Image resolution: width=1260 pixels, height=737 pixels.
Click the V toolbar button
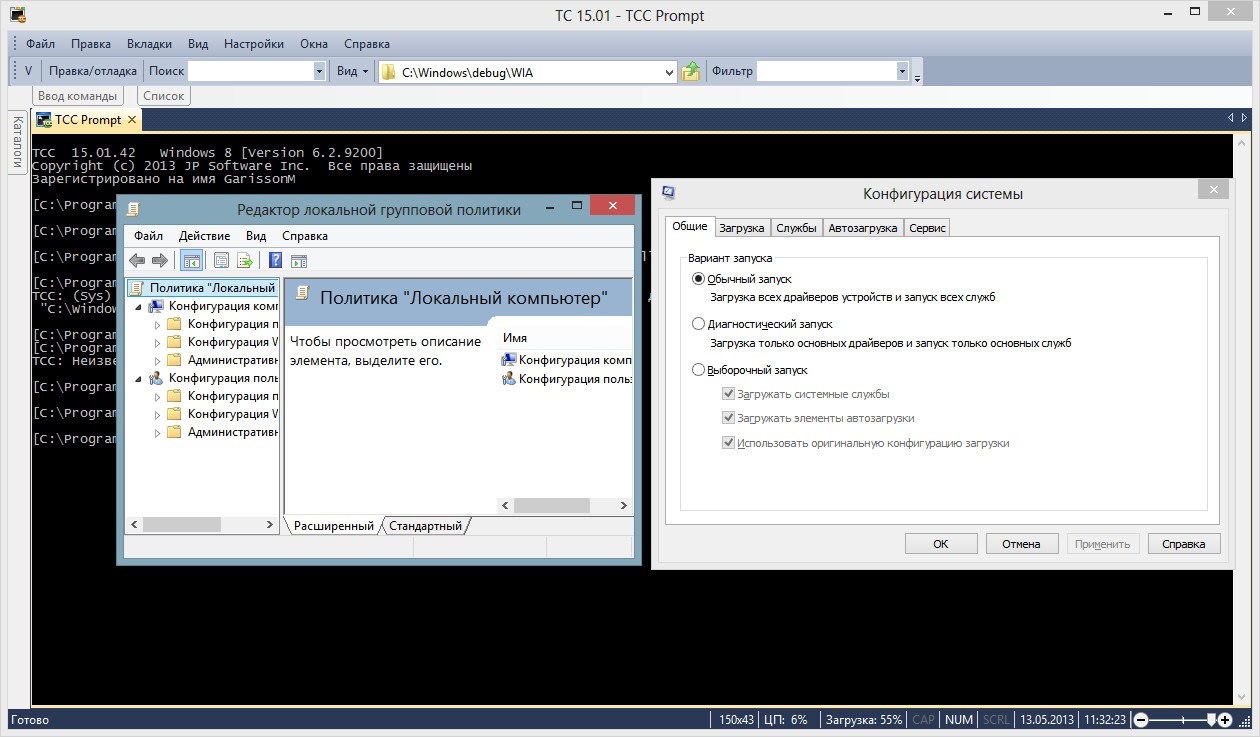(x=28, y=71)
